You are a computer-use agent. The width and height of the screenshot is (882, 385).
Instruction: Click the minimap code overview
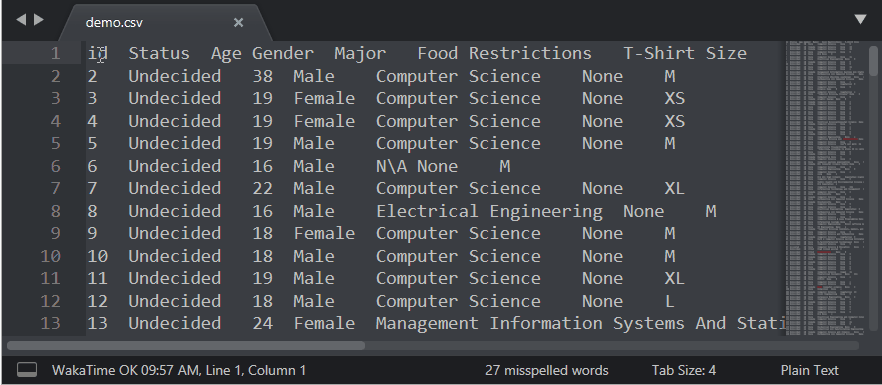[826, 188]
